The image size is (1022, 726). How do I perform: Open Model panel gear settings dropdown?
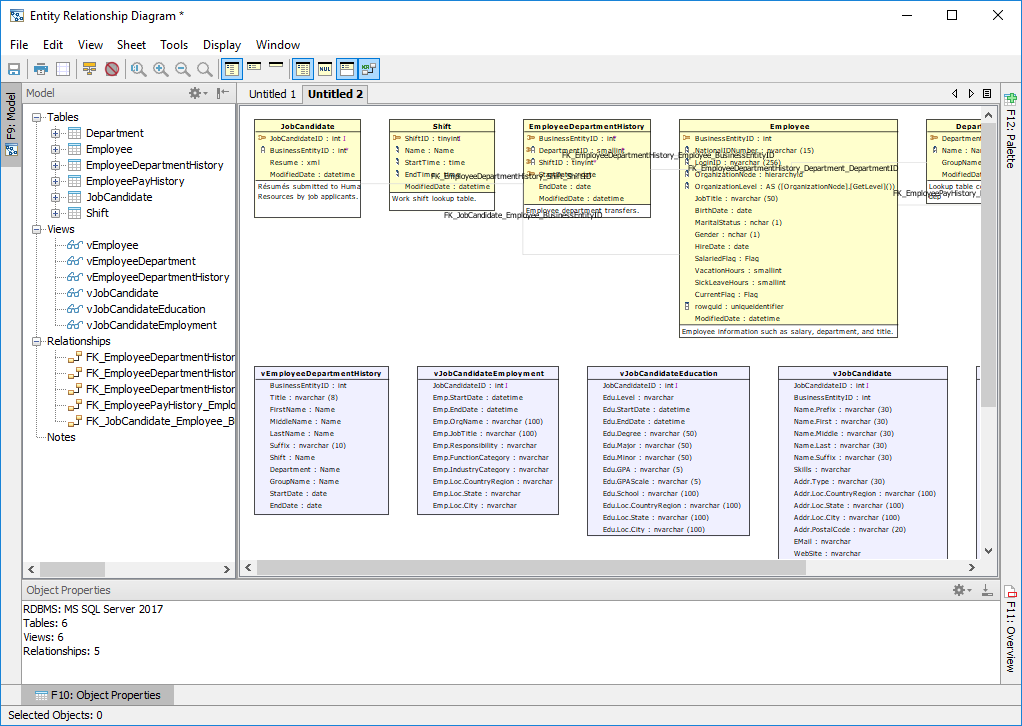coord(198,93)
